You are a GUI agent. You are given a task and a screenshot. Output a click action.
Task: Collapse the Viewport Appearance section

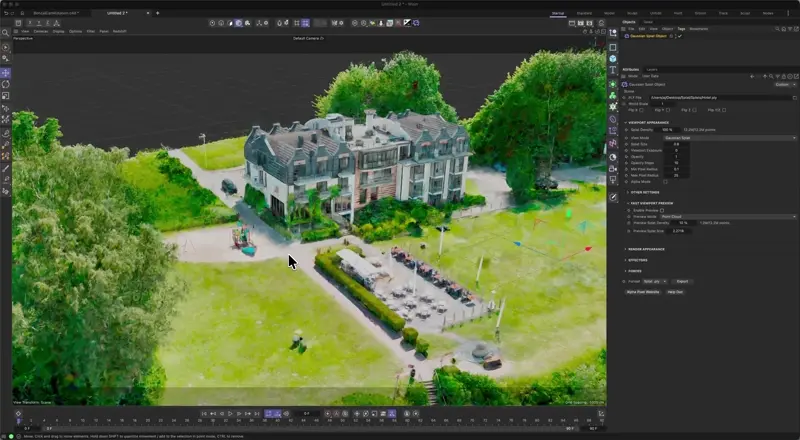648,123
